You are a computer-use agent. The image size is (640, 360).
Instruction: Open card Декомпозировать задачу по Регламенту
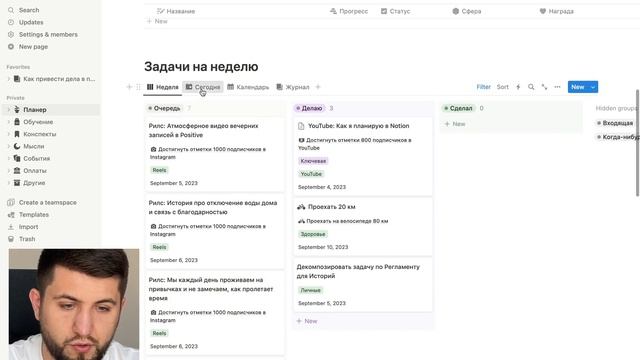(x=363, y=284)
